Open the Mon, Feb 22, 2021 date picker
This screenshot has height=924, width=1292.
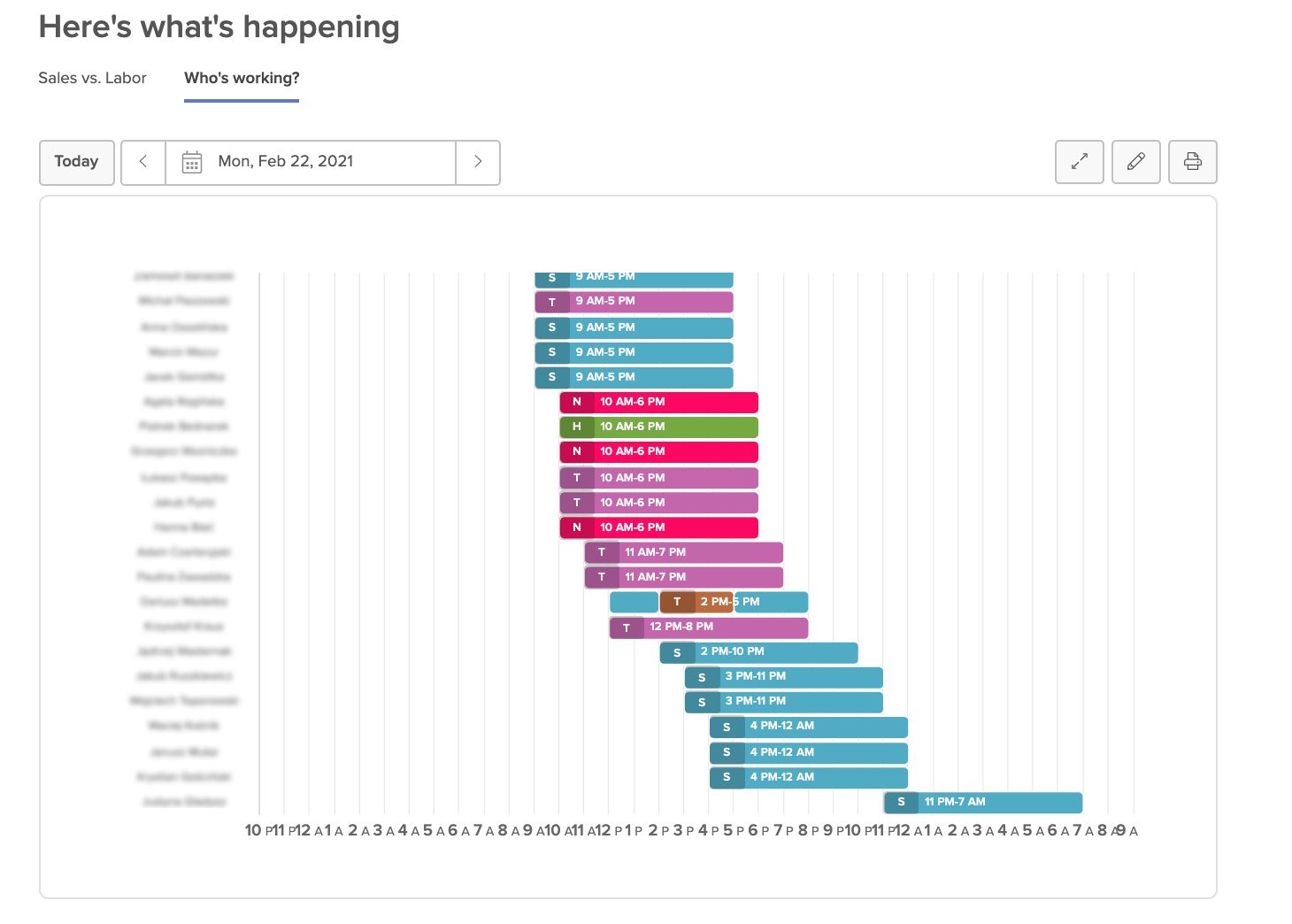tap(286, 162)
